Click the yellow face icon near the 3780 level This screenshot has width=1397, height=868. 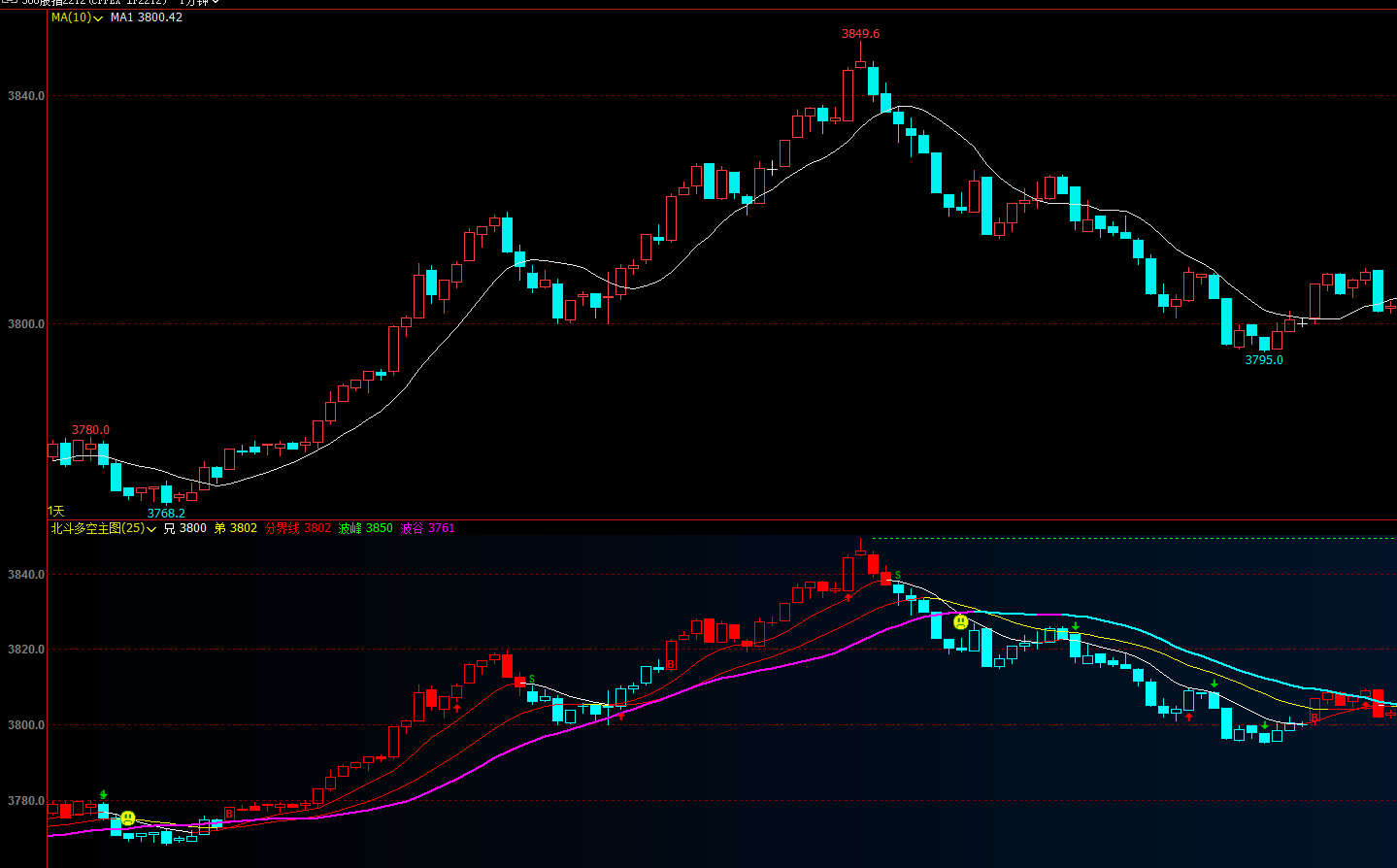tap(128, 818)
